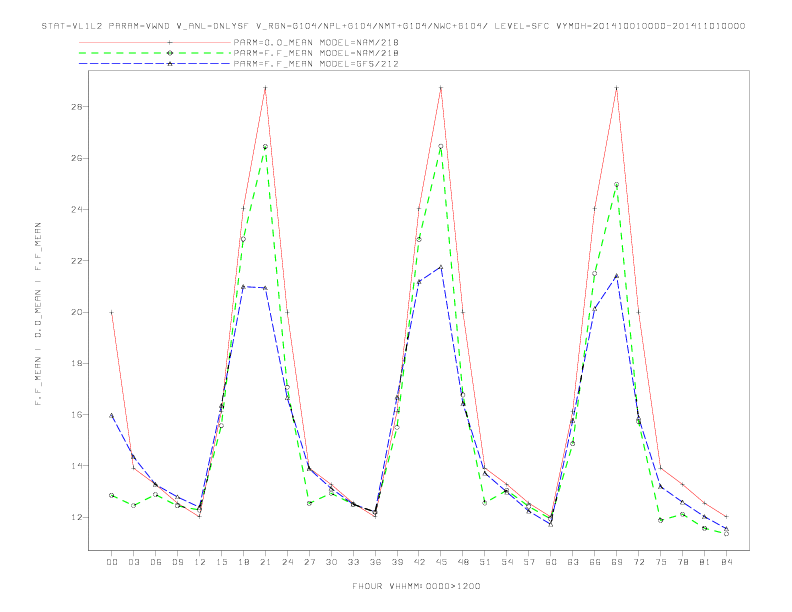Click the x-axis forecast hour label 54
The height and width of the screenshot is (612, 792).
coord(507,562)
